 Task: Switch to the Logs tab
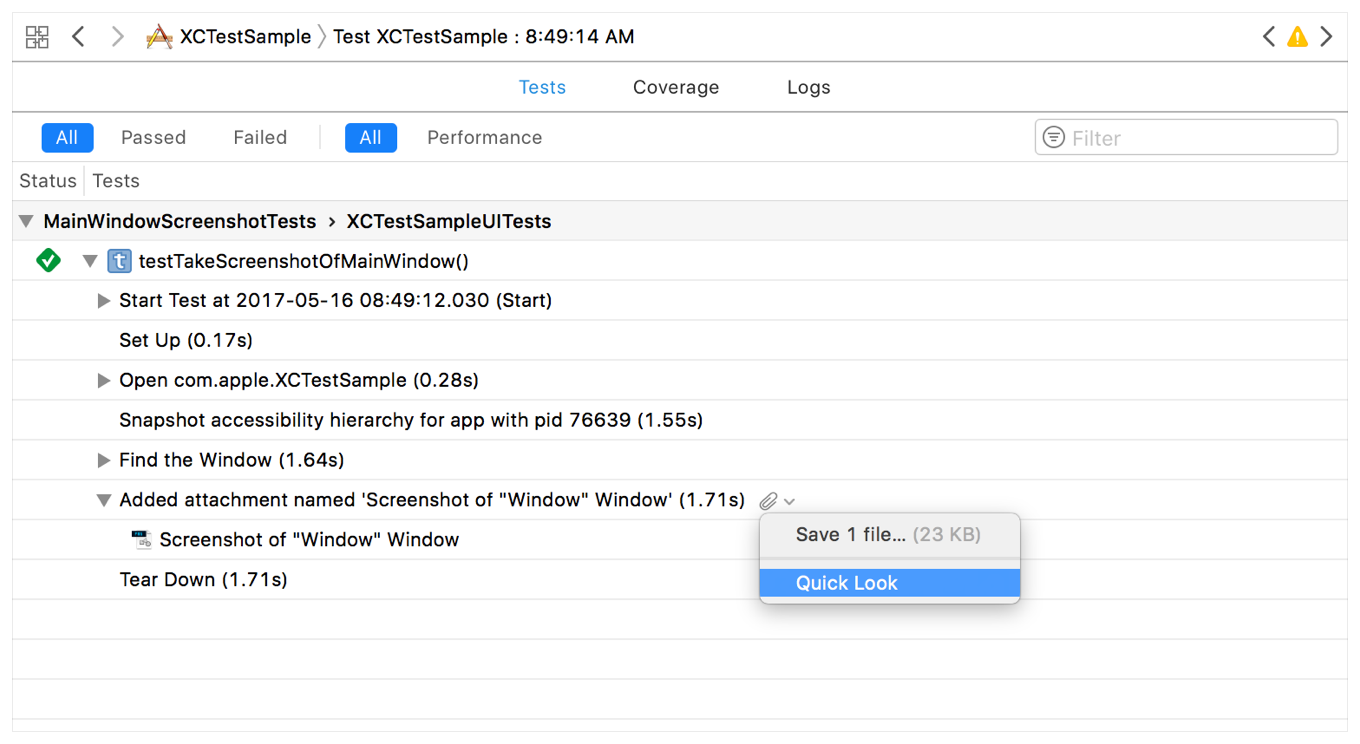809,87
